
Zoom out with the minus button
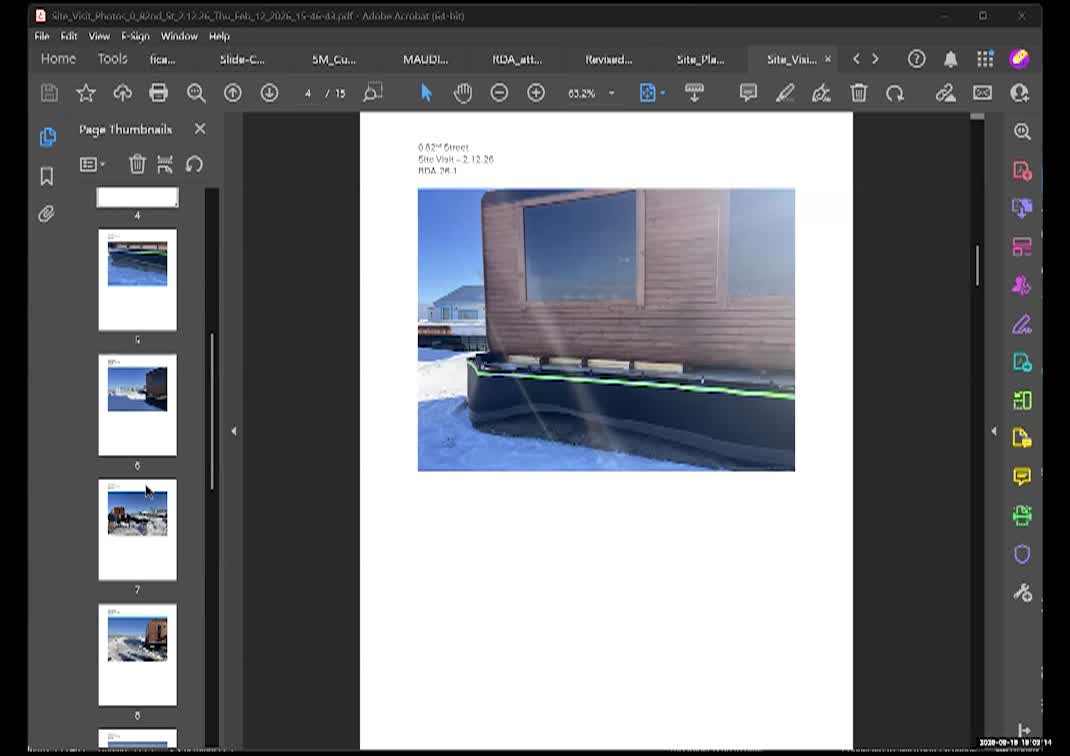coord(500,93)
